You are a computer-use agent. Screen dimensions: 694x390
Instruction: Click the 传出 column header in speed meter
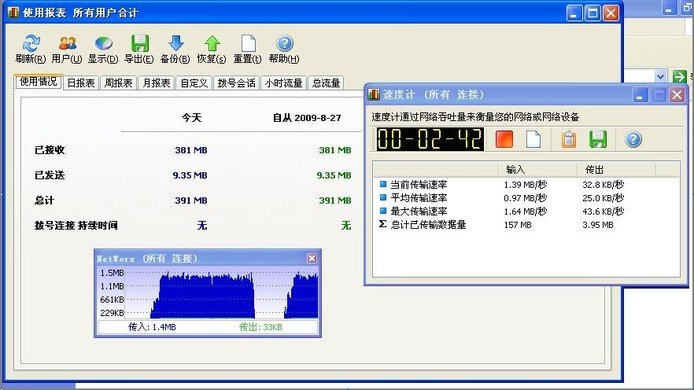(616, 170)
